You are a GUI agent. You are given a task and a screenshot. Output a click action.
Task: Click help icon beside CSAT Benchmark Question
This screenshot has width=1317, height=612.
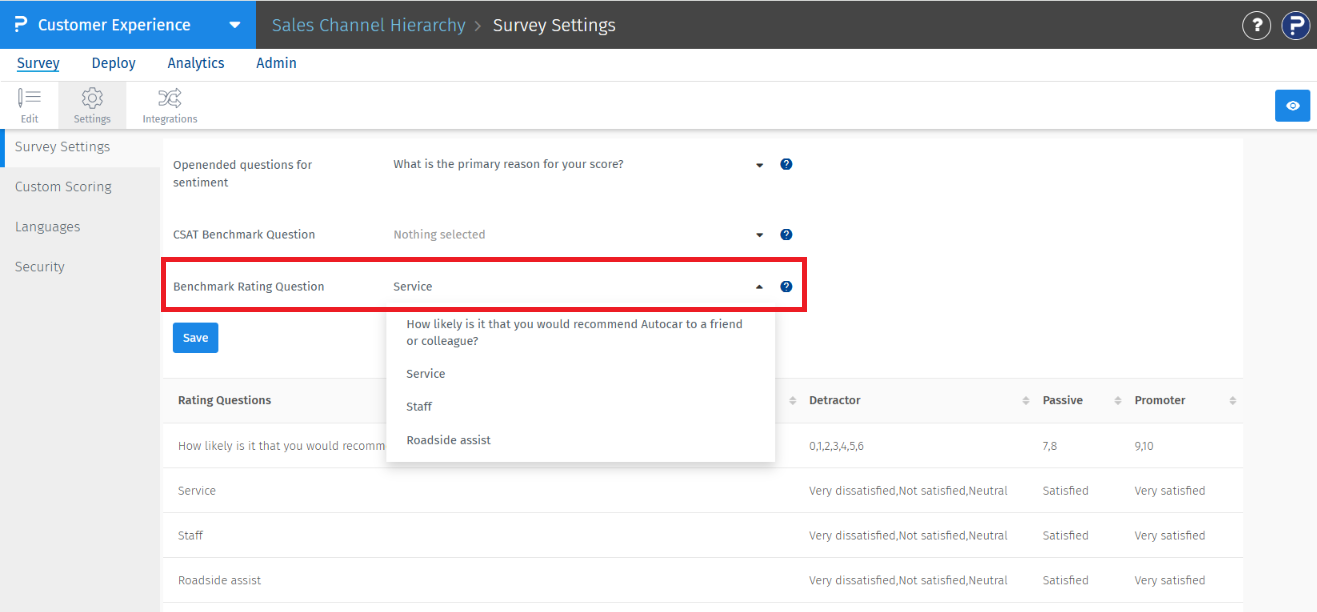click(786, 234)
